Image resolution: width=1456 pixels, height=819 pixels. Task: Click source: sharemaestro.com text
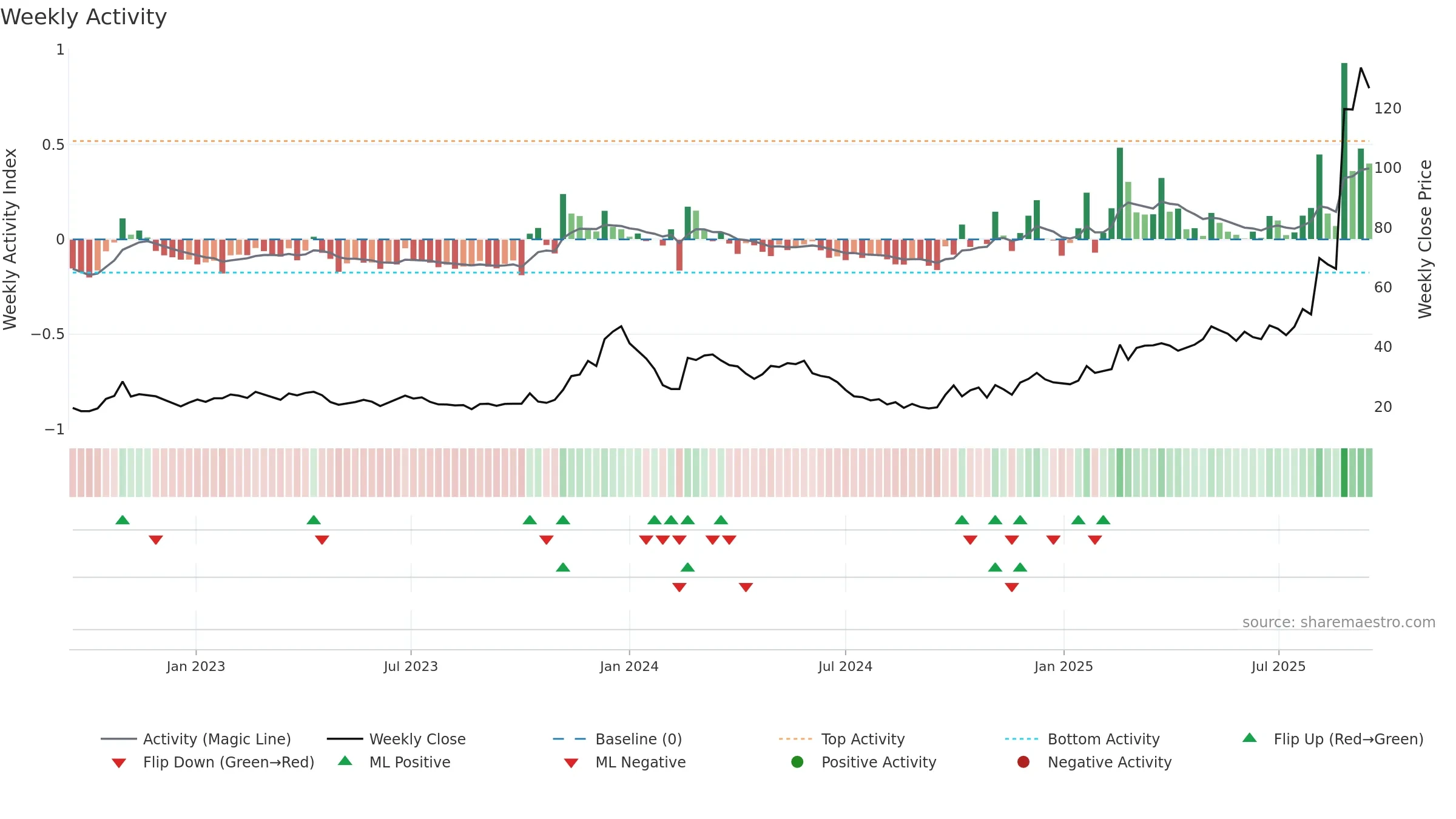(x=1339, y=622)
